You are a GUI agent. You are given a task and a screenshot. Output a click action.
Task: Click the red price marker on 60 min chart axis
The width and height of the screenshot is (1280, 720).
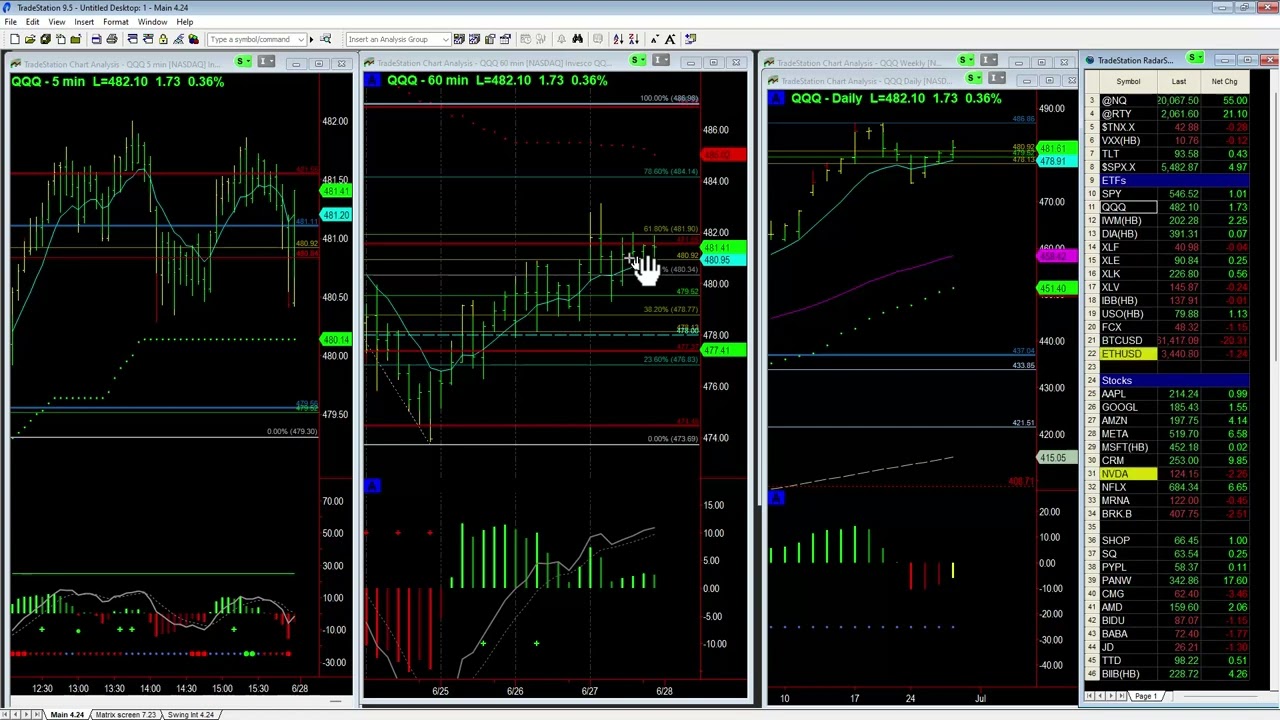coord(723,155)
